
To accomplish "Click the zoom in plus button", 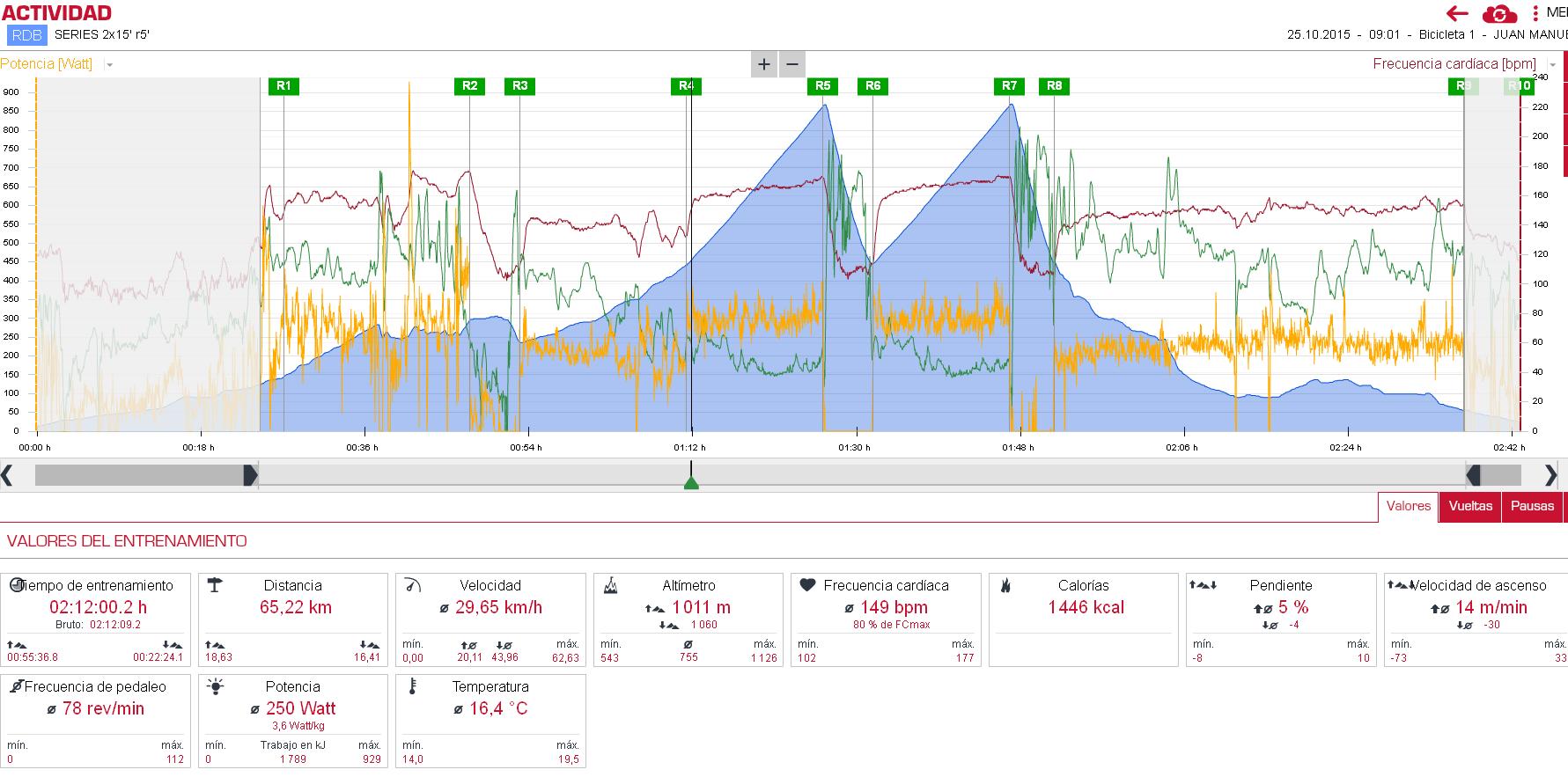I will pos(763,64).
